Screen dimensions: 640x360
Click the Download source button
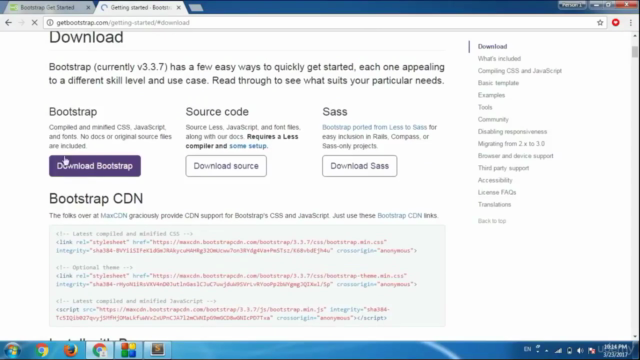point(226,166)
